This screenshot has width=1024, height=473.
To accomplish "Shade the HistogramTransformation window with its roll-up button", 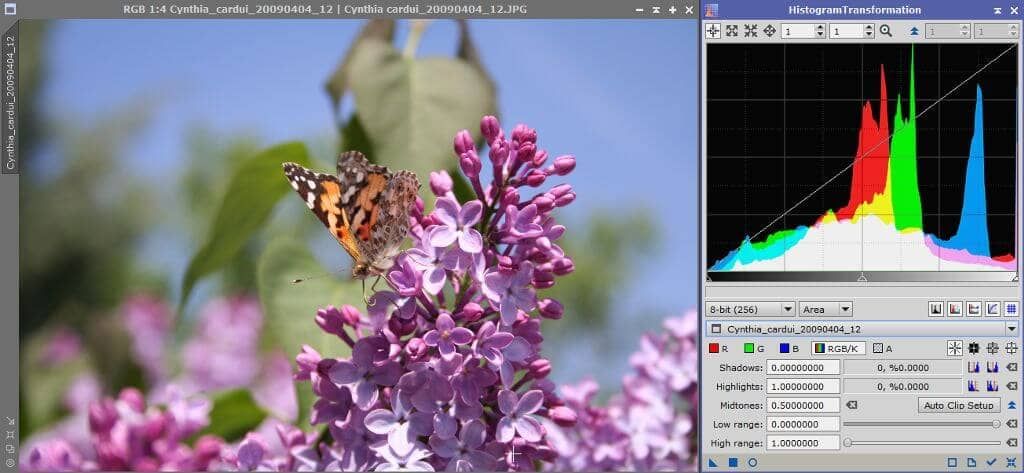I will [x=997, y=10].
